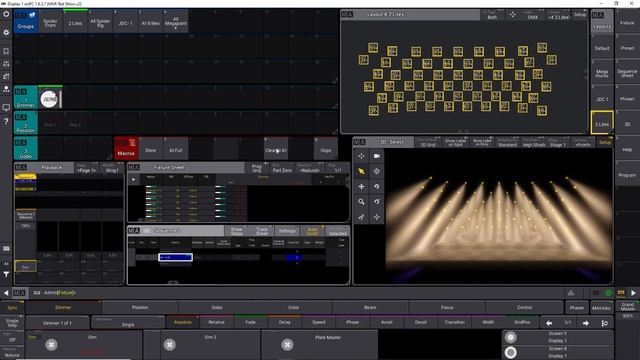The height and width of the screenshot is (360, 640).
Task: Open the 3D Grid dropdown in 3D window
Action: [428, 142]
